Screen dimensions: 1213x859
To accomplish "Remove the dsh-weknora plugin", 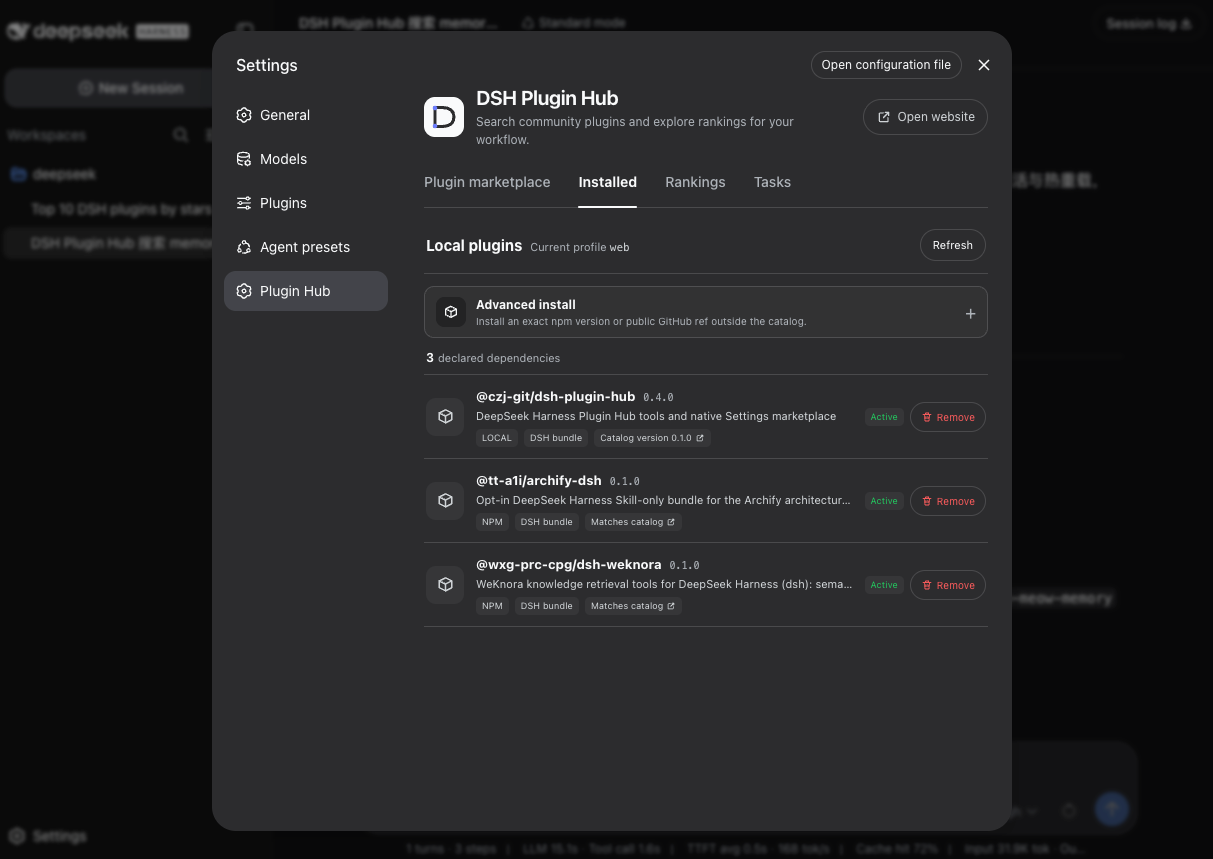I will 948,585.
